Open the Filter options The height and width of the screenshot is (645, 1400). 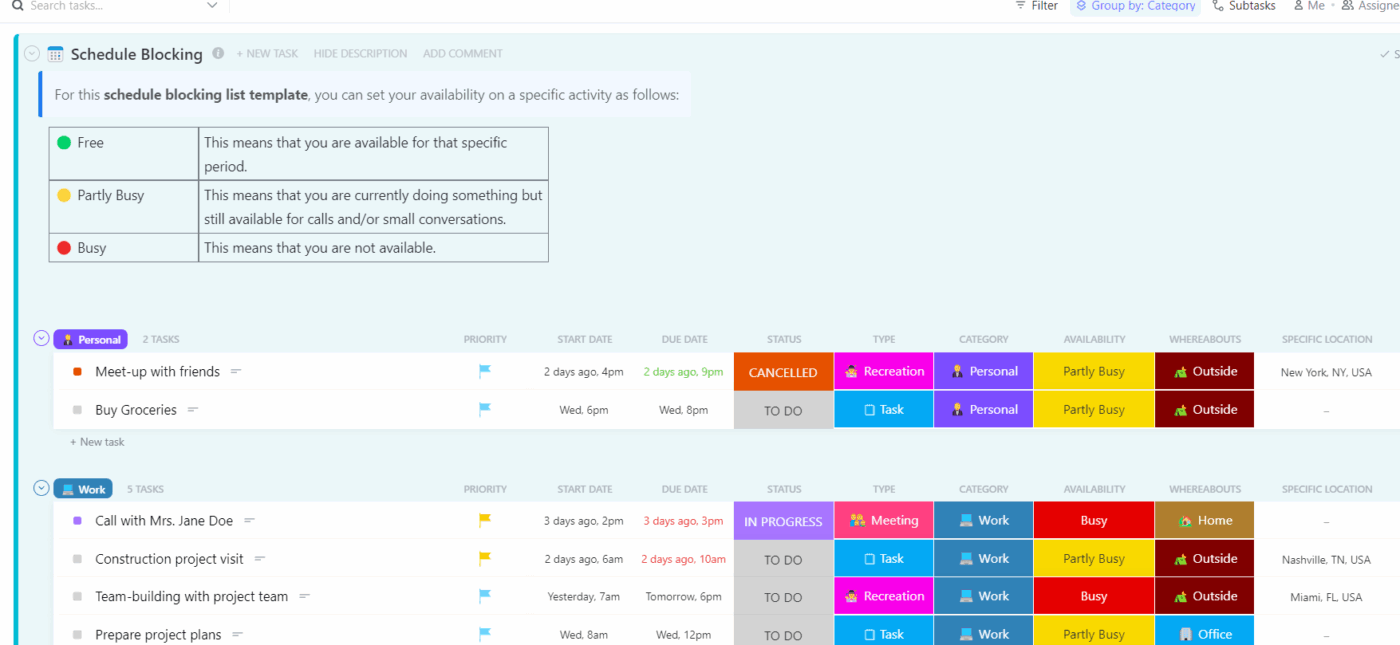coord(1036,6)
